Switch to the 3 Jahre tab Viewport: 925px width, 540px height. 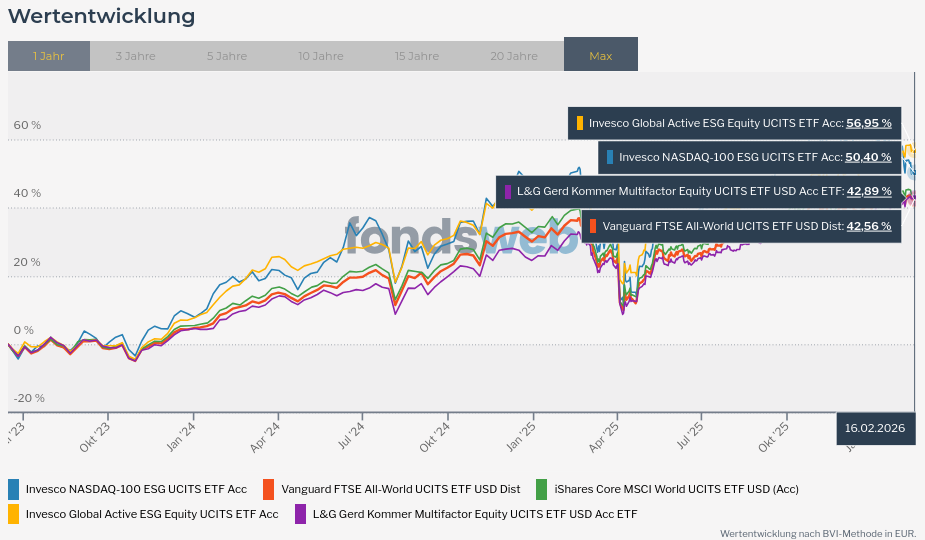pyautogui.click(x=136, y=56)
